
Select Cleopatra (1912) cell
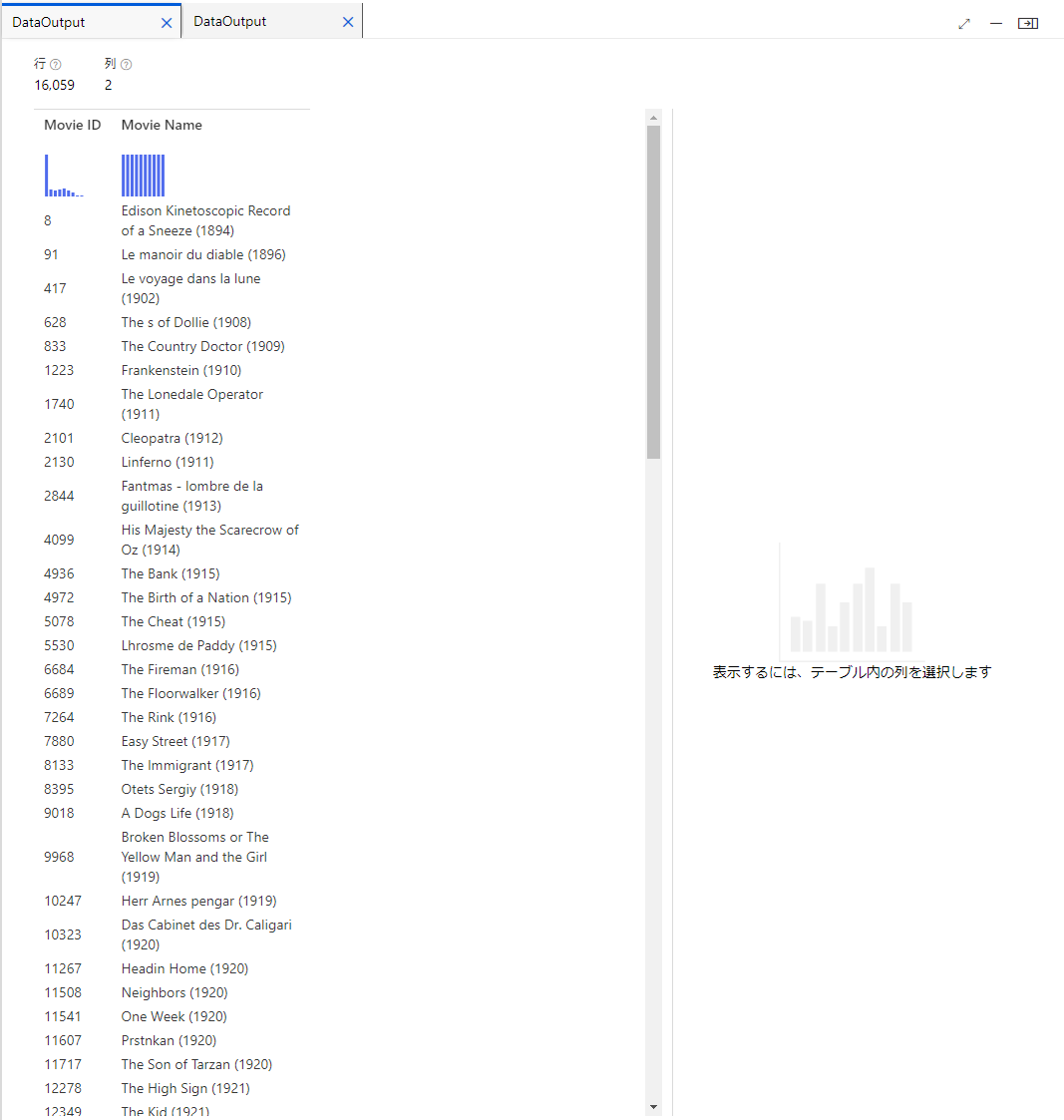pyautogui.click(x=173, y=438)
